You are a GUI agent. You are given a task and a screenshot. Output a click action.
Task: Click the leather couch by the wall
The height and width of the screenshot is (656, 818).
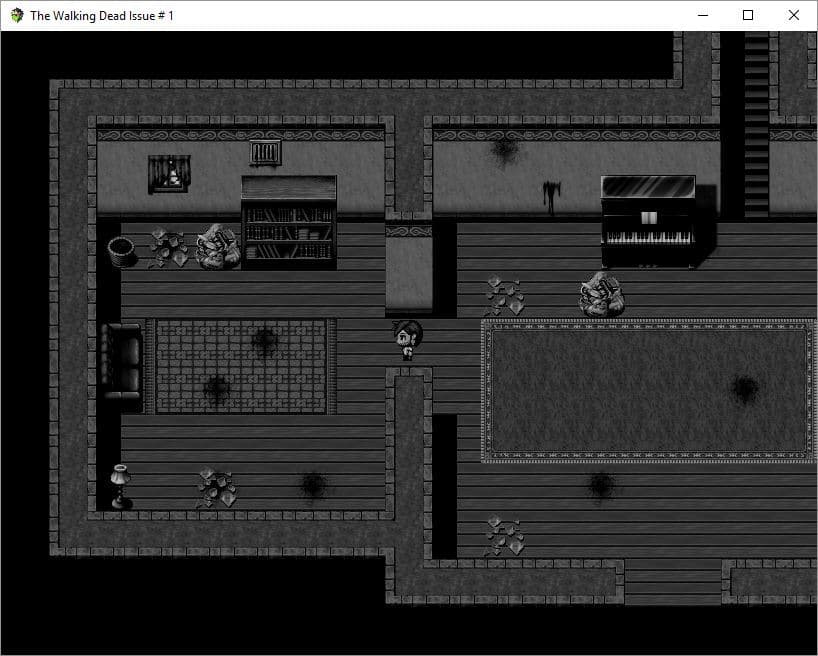coord(122,360)
